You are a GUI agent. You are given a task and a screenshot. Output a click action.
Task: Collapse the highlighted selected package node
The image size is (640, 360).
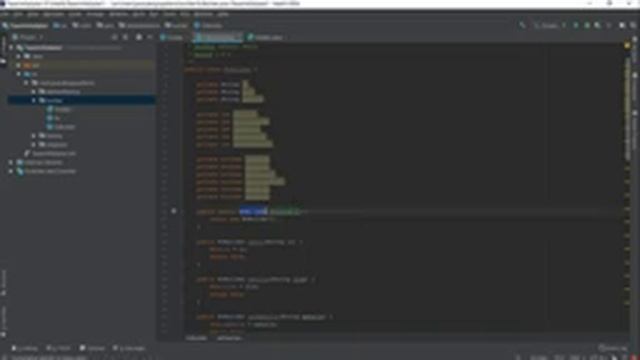(34, 100)
